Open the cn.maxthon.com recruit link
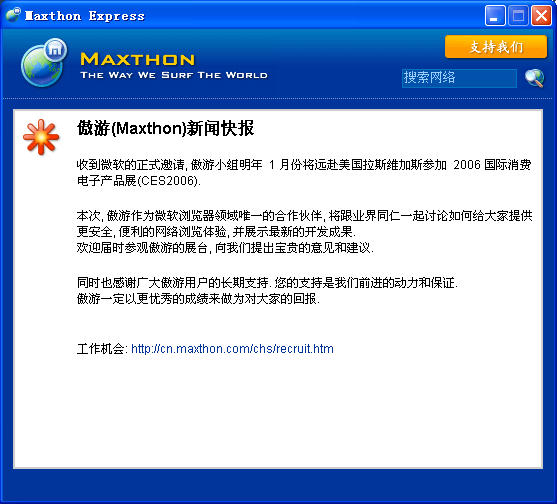Viewport: 557px width, 504px height. pos(232,349)
